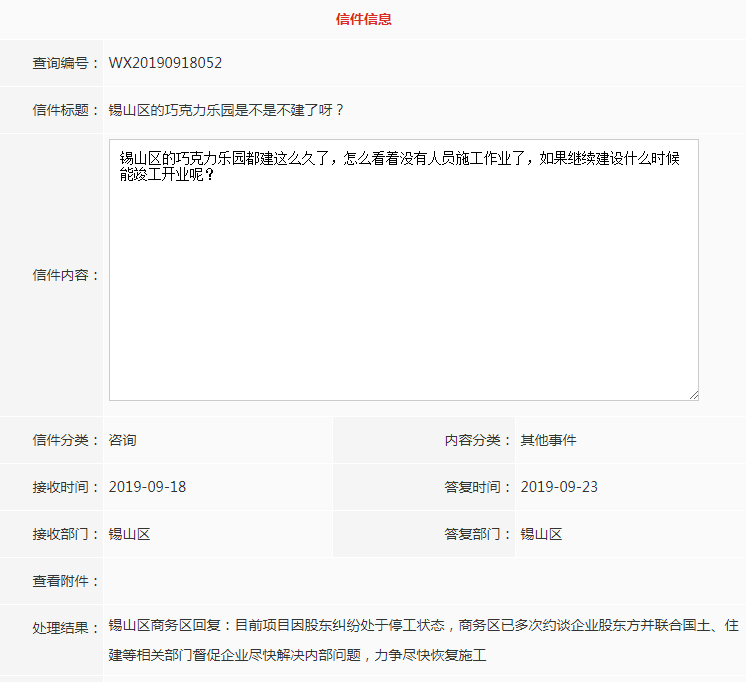Click the 其他事件 content category value

(548, 440)
